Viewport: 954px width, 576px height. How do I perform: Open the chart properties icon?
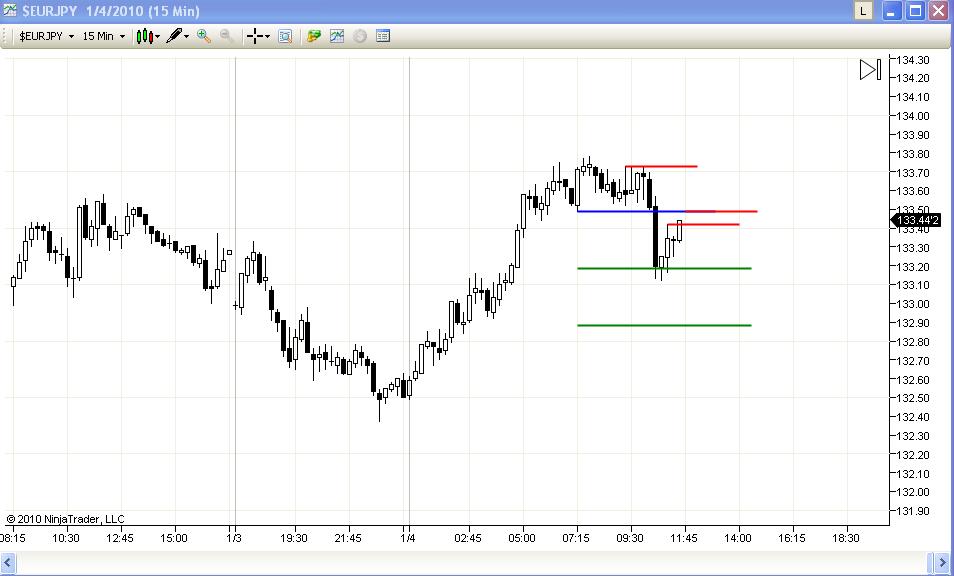pyautogui.click(x=383, y=36)
